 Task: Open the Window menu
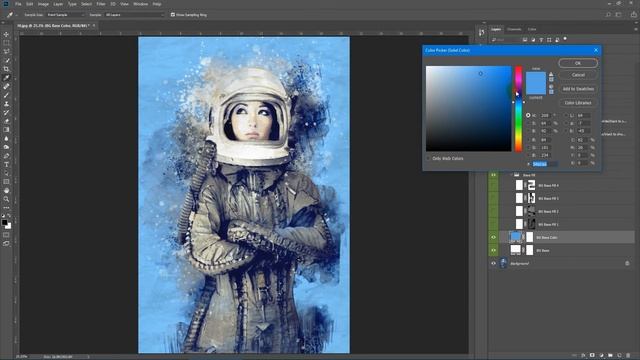(x=140, y=4)
